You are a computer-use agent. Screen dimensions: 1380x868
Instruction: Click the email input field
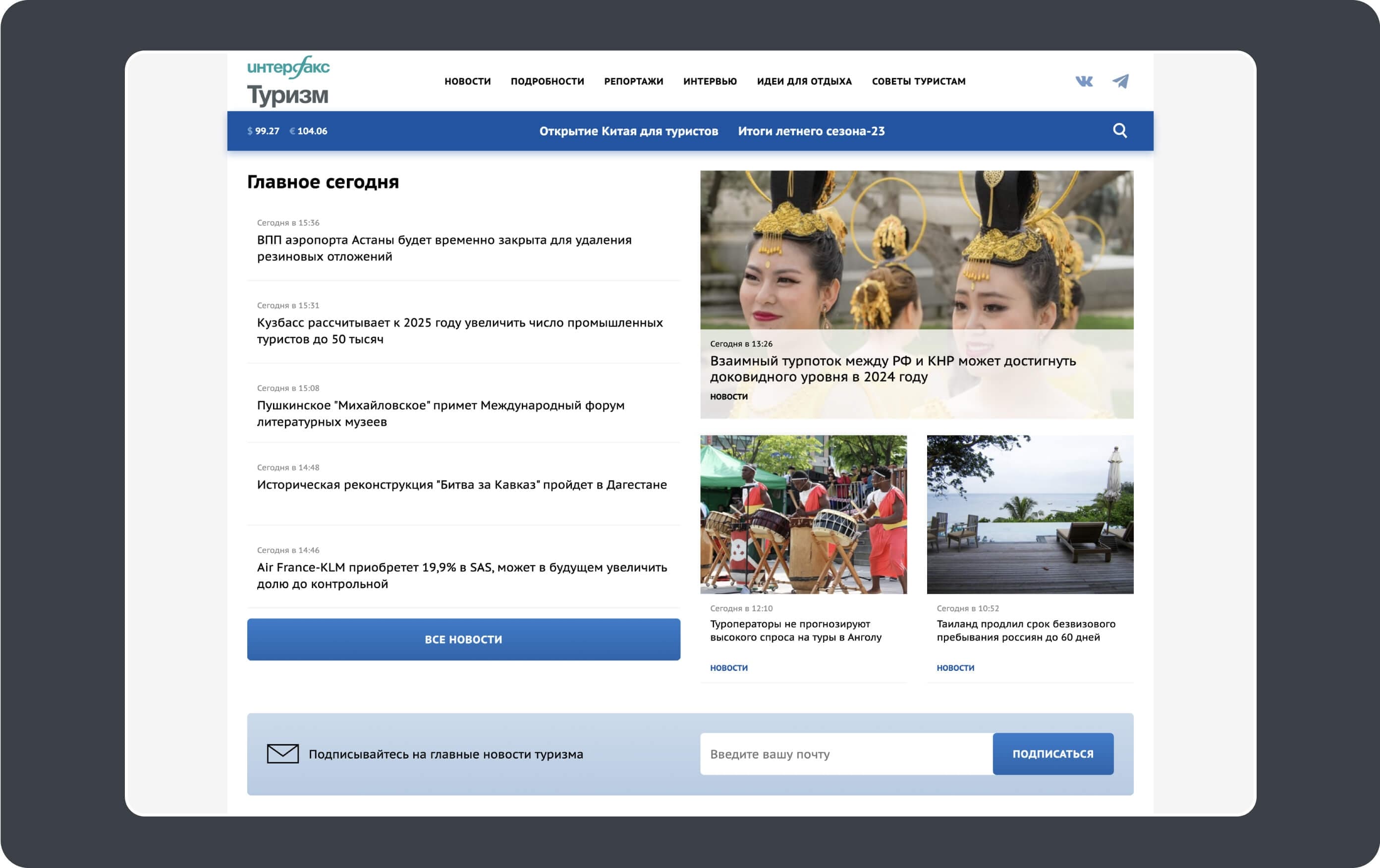[843, 754]
